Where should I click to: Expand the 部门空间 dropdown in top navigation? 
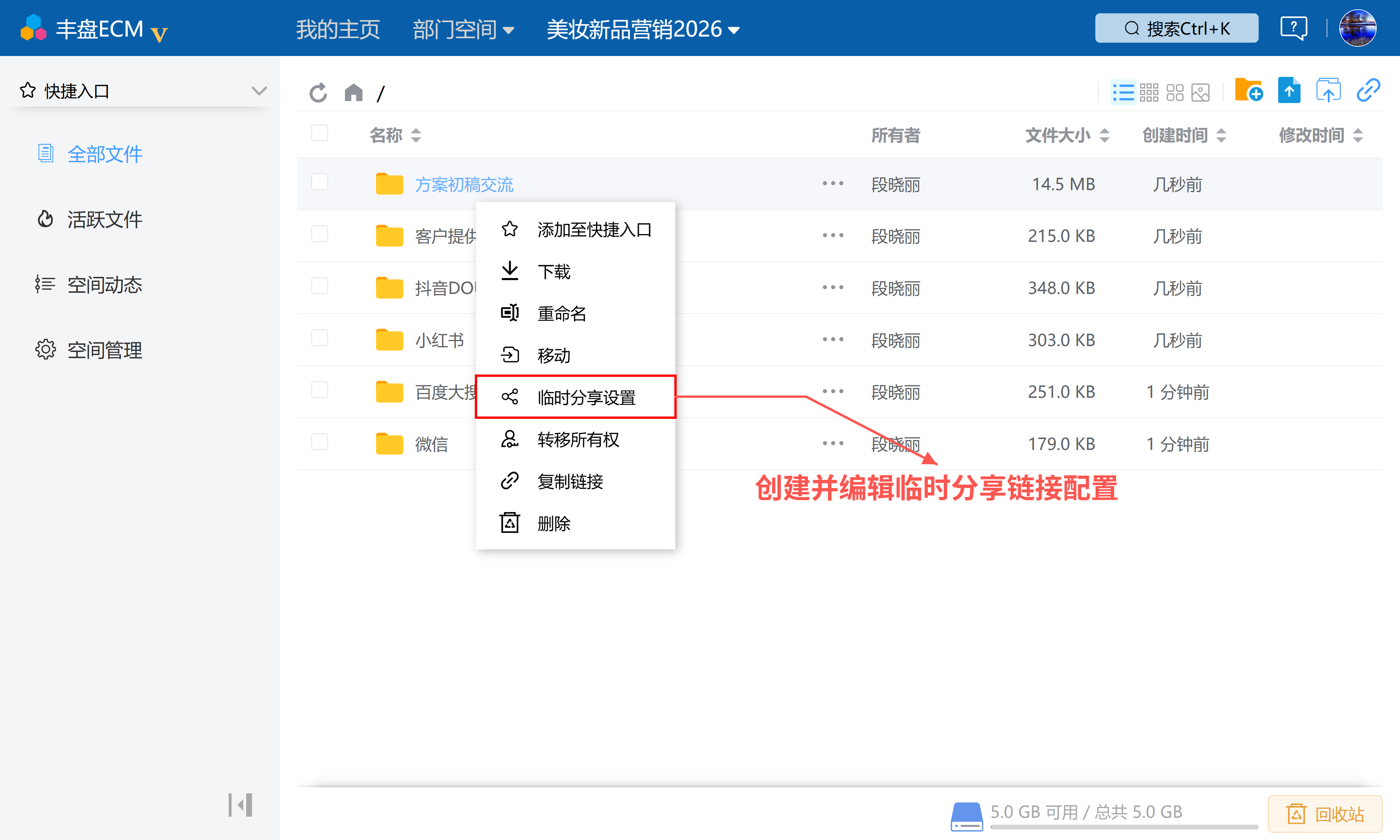coord(463,30)
